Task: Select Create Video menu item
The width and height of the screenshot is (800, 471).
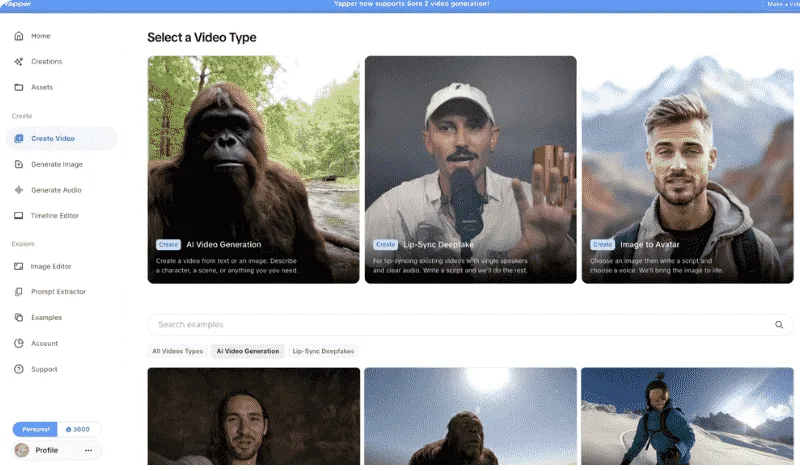Action: 61,138
